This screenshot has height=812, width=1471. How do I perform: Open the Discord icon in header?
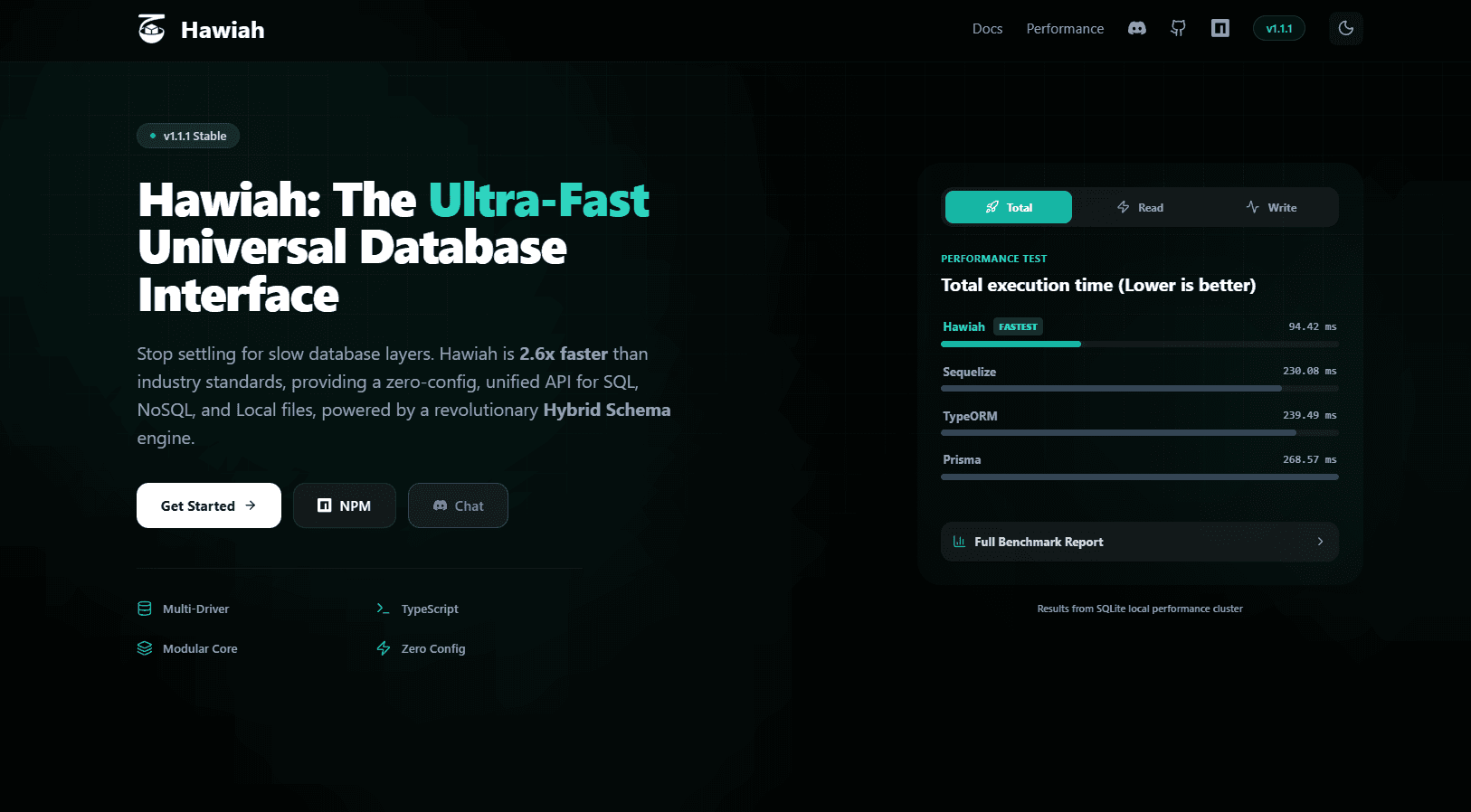1137,29
